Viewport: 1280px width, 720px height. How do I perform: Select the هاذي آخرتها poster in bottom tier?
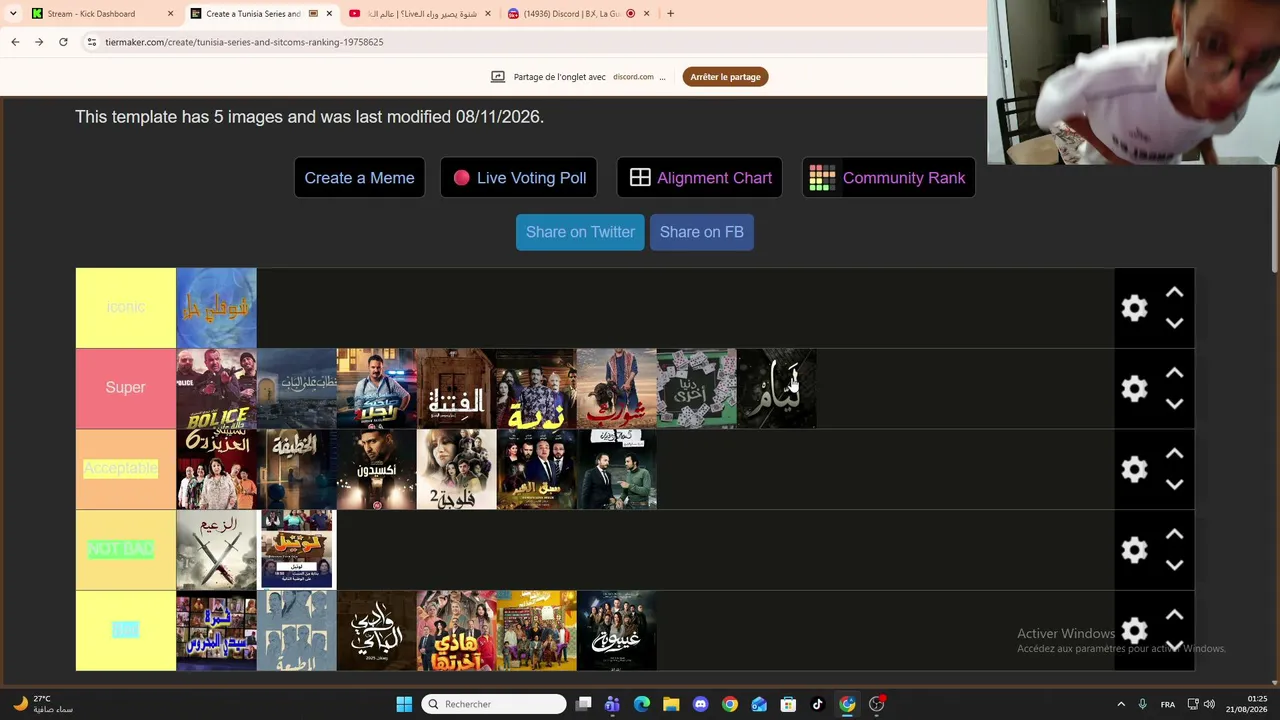(456, 630)
